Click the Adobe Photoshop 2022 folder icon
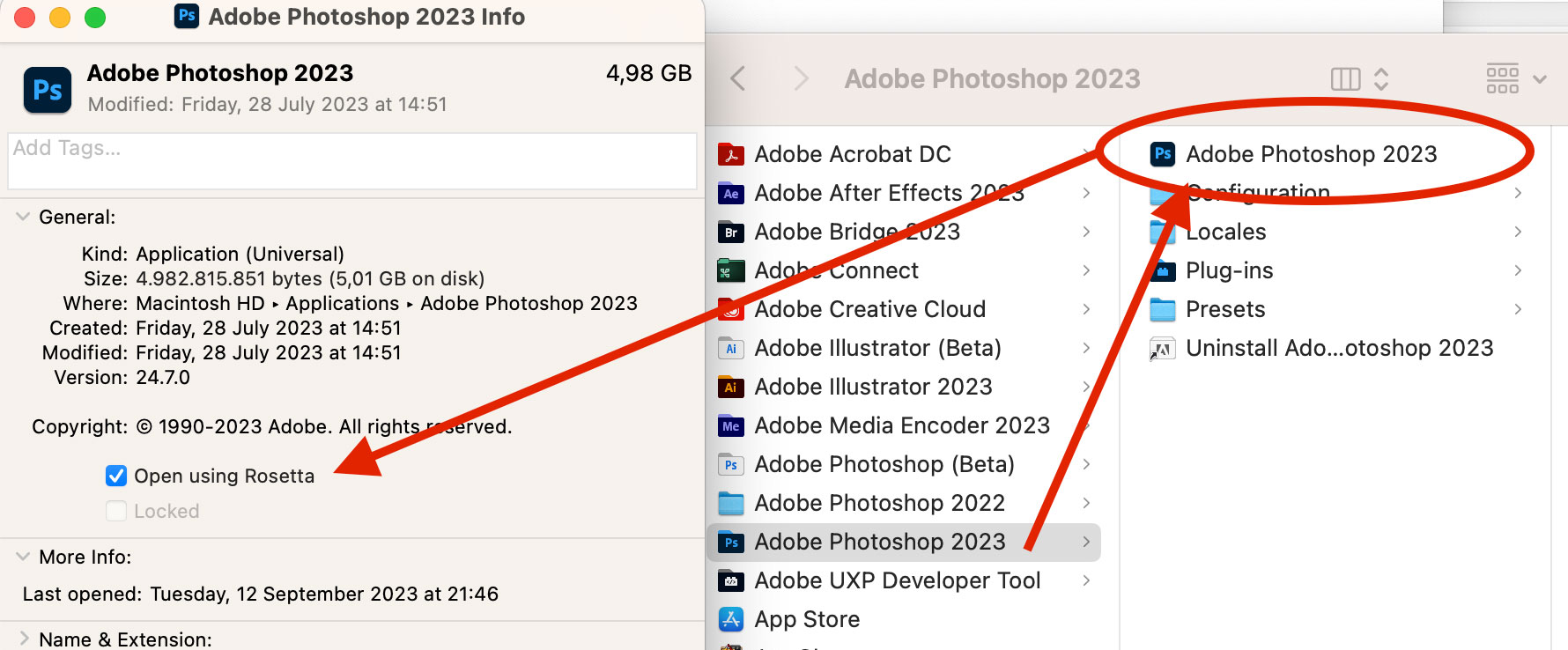The height and width of the screenshot is (650, 1568). [731, 504]
